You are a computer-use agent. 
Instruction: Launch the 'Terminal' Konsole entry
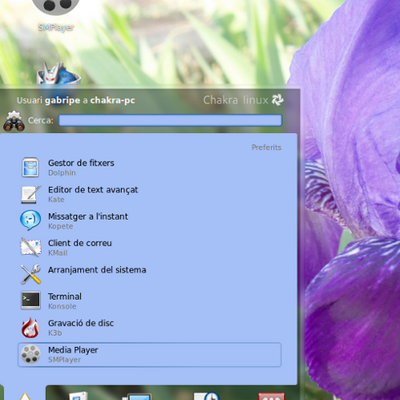(149, 301)
